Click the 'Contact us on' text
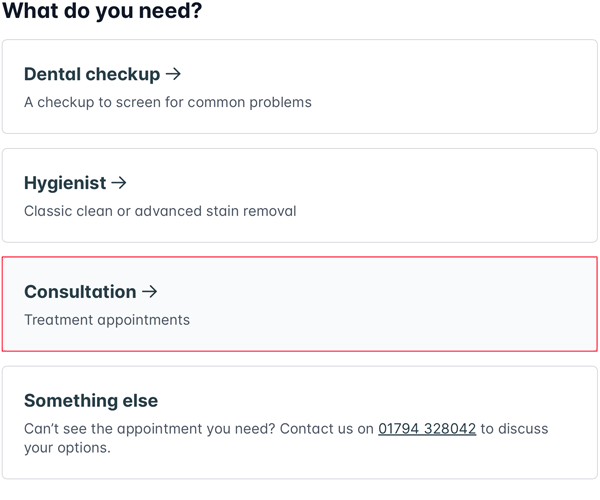Viewport: 600px width, 500px height. pos(326,428)
